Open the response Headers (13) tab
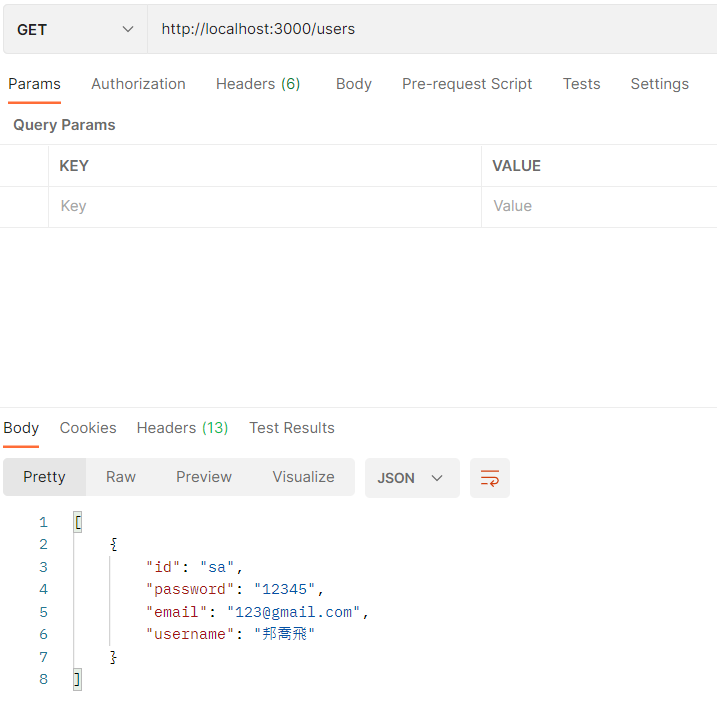717x726 pixels. pyautogui.click(x=182, y=428)
